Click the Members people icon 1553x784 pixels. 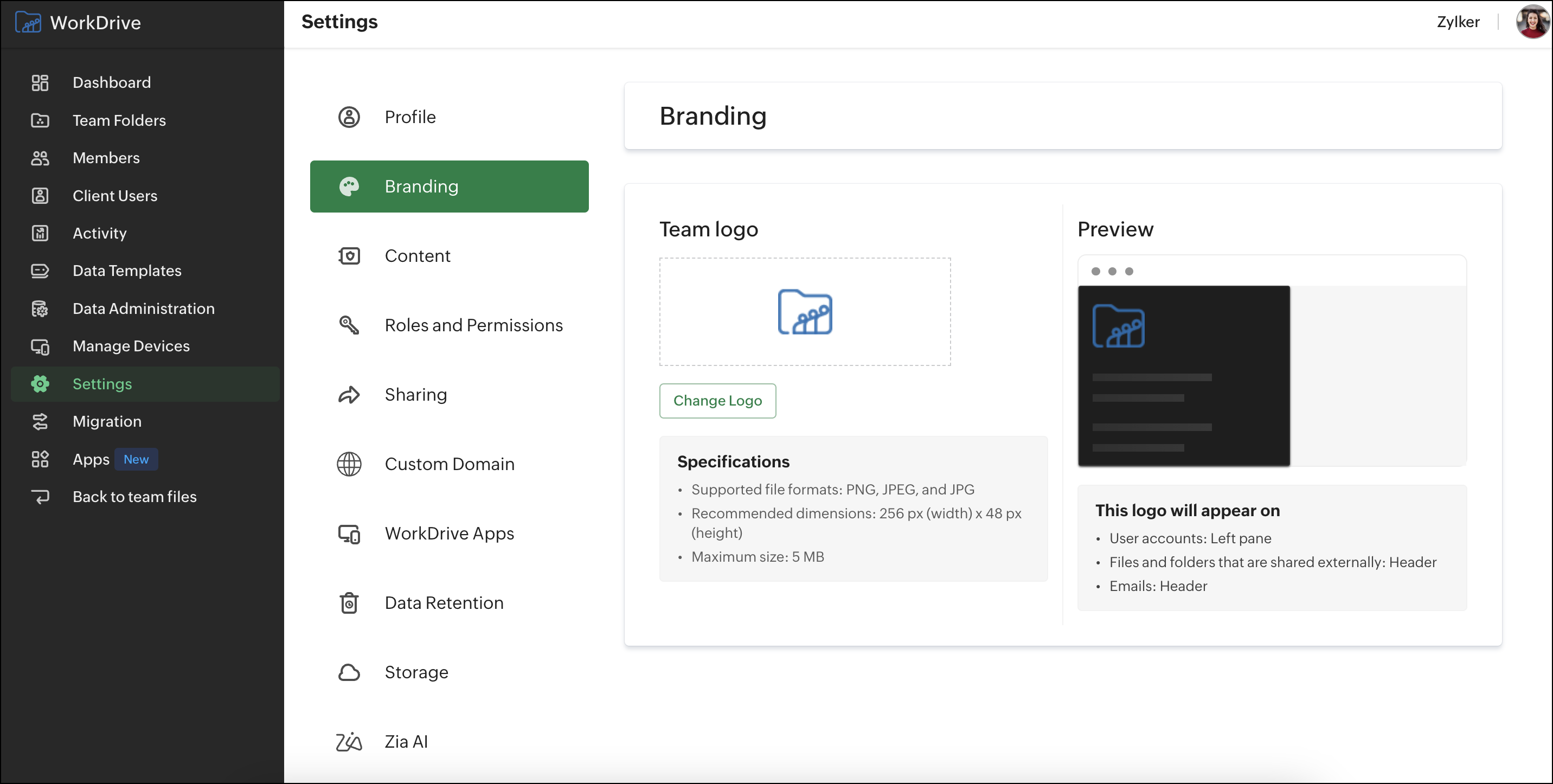[40, 158]
